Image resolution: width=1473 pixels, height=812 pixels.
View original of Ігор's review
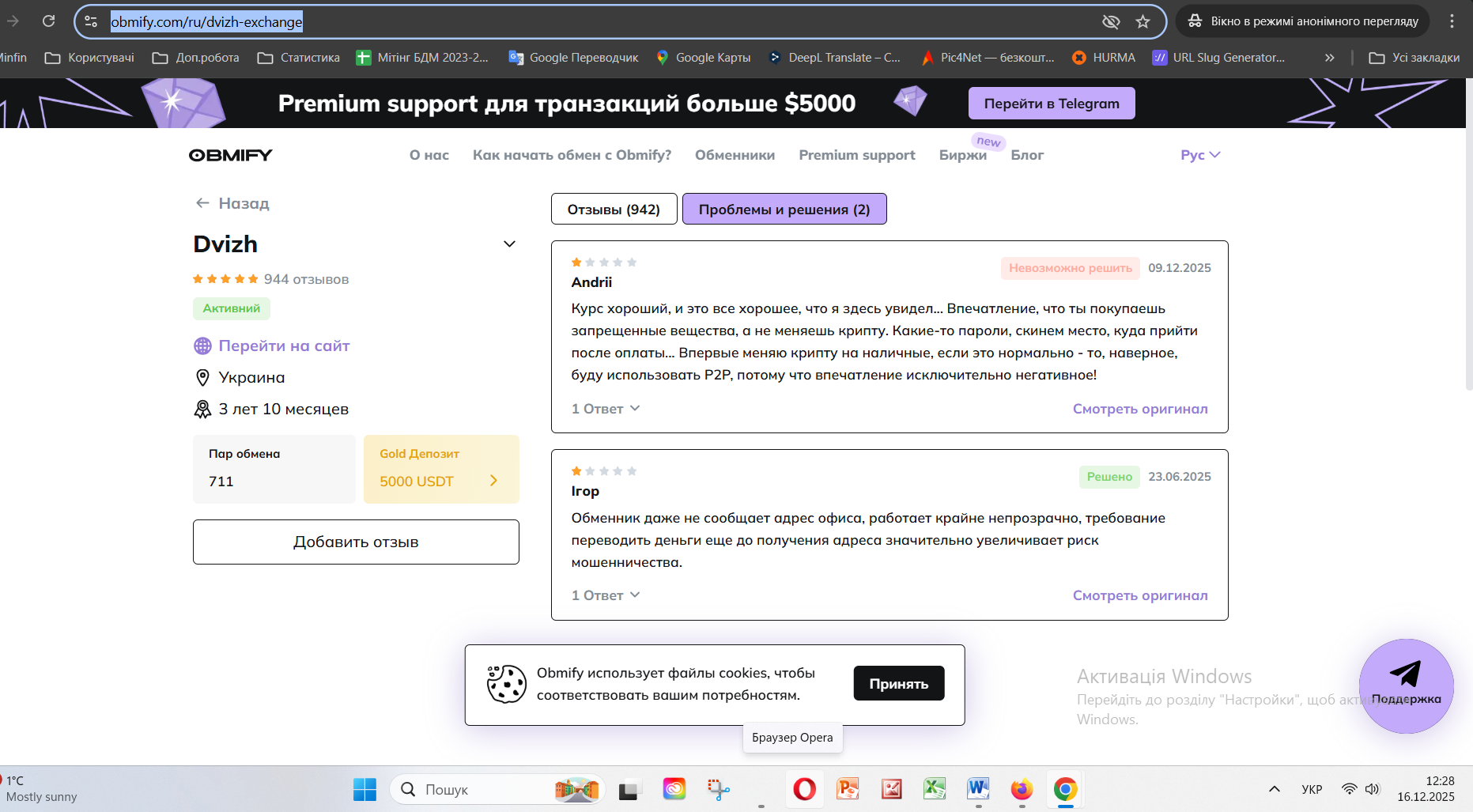point(1140,595)
